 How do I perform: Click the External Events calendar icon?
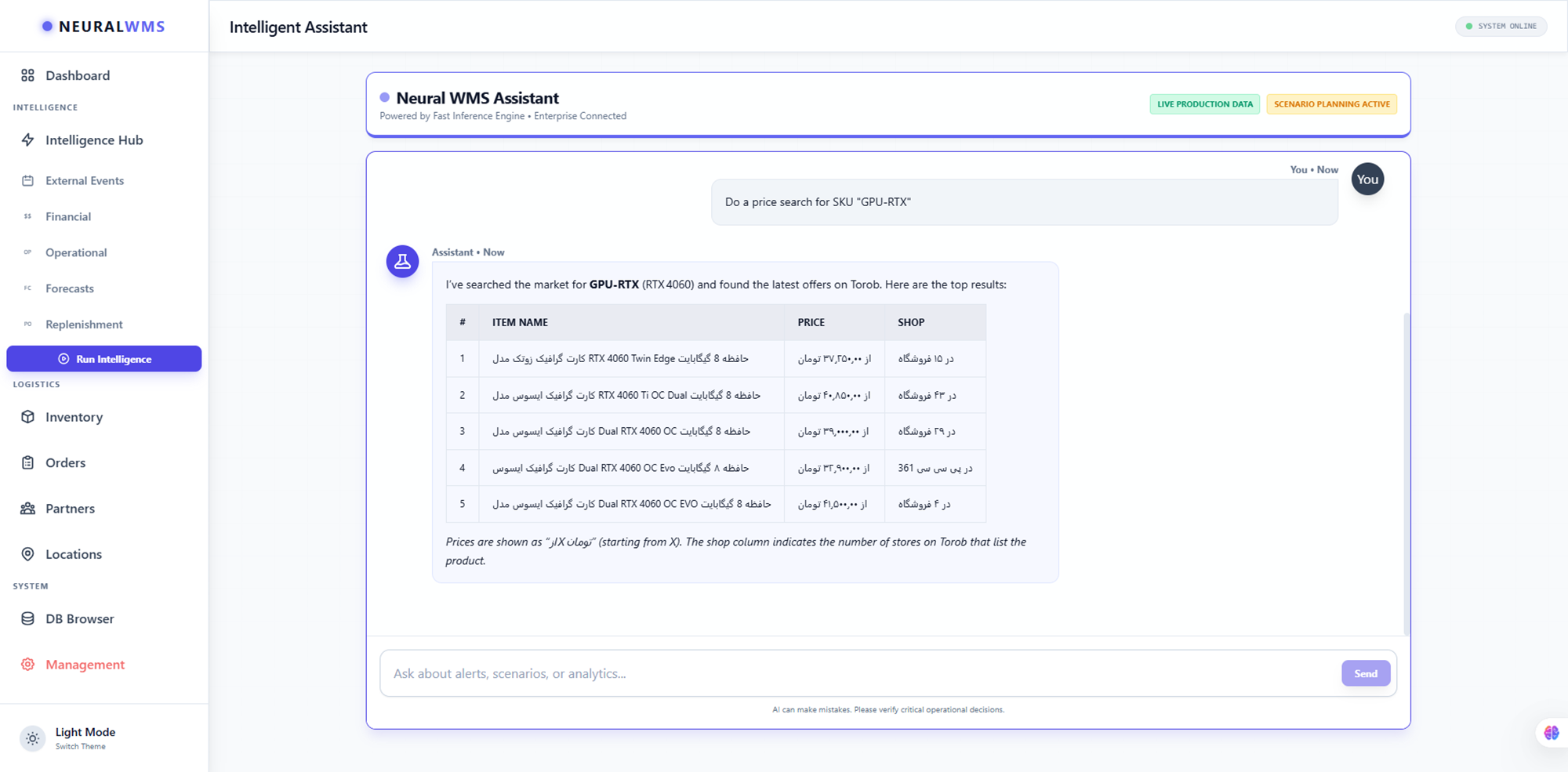click(x=28, y=181)
